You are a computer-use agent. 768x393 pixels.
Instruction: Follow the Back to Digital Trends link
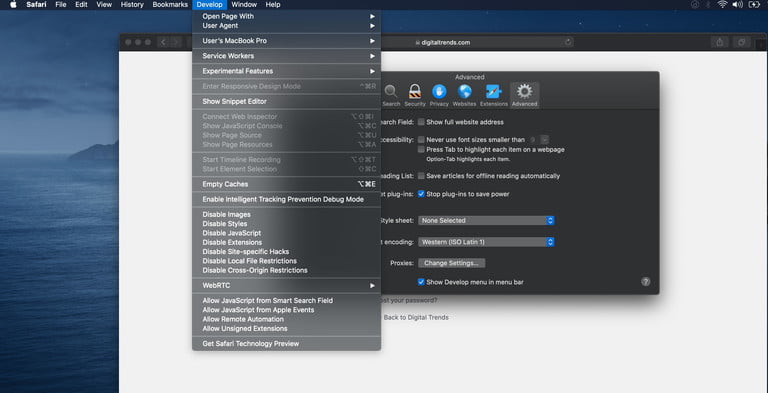416,318
